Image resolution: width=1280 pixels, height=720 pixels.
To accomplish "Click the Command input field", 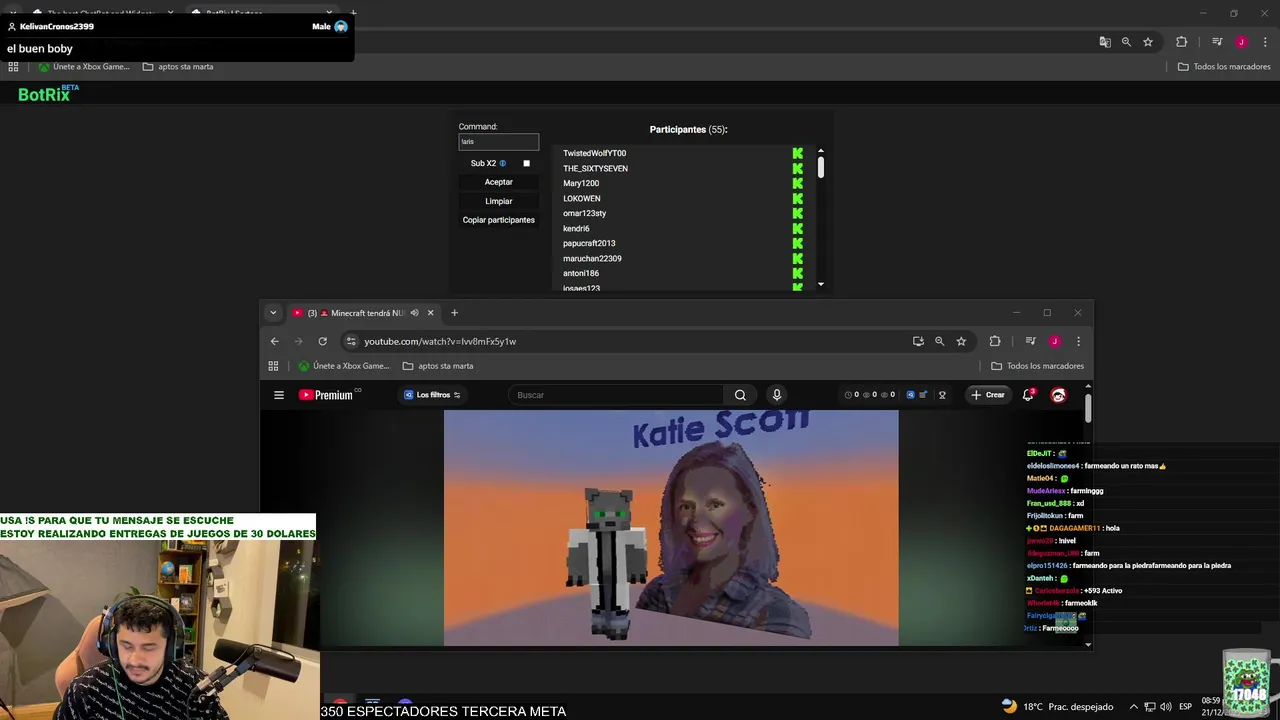I will [x=499, y=142].
